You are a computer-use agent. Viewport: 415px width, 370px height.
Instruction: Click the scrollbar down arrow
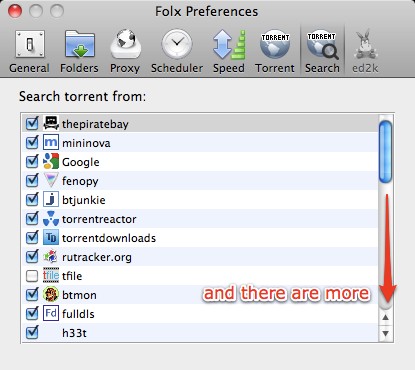tap(386, 333)
